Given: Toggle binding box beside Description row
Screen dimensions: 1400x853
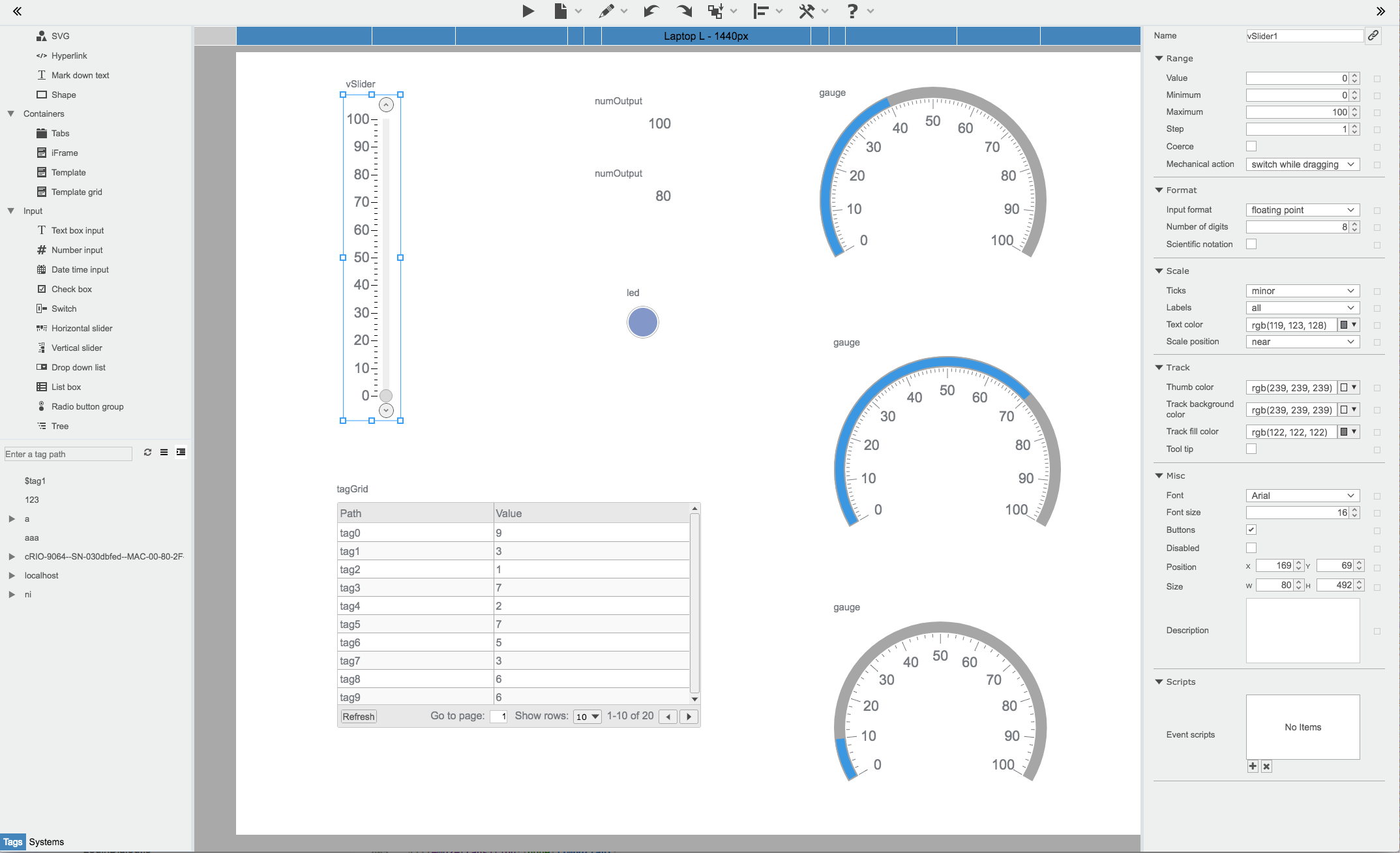Looking at the screenshot, I should (x=1377, y=631).
